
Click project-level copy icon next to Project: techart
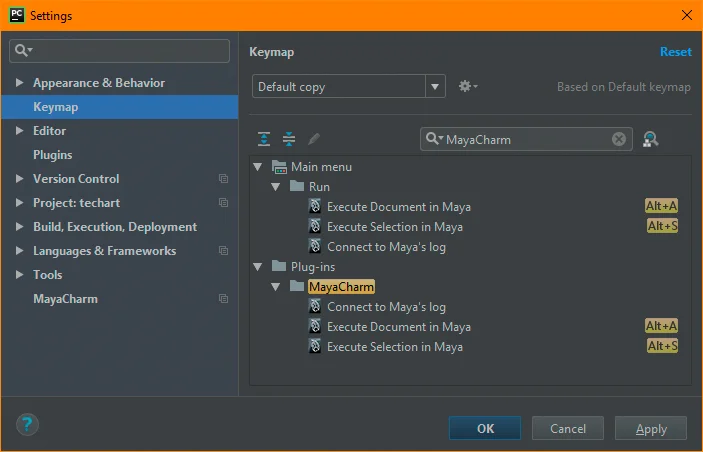[223, 203]
